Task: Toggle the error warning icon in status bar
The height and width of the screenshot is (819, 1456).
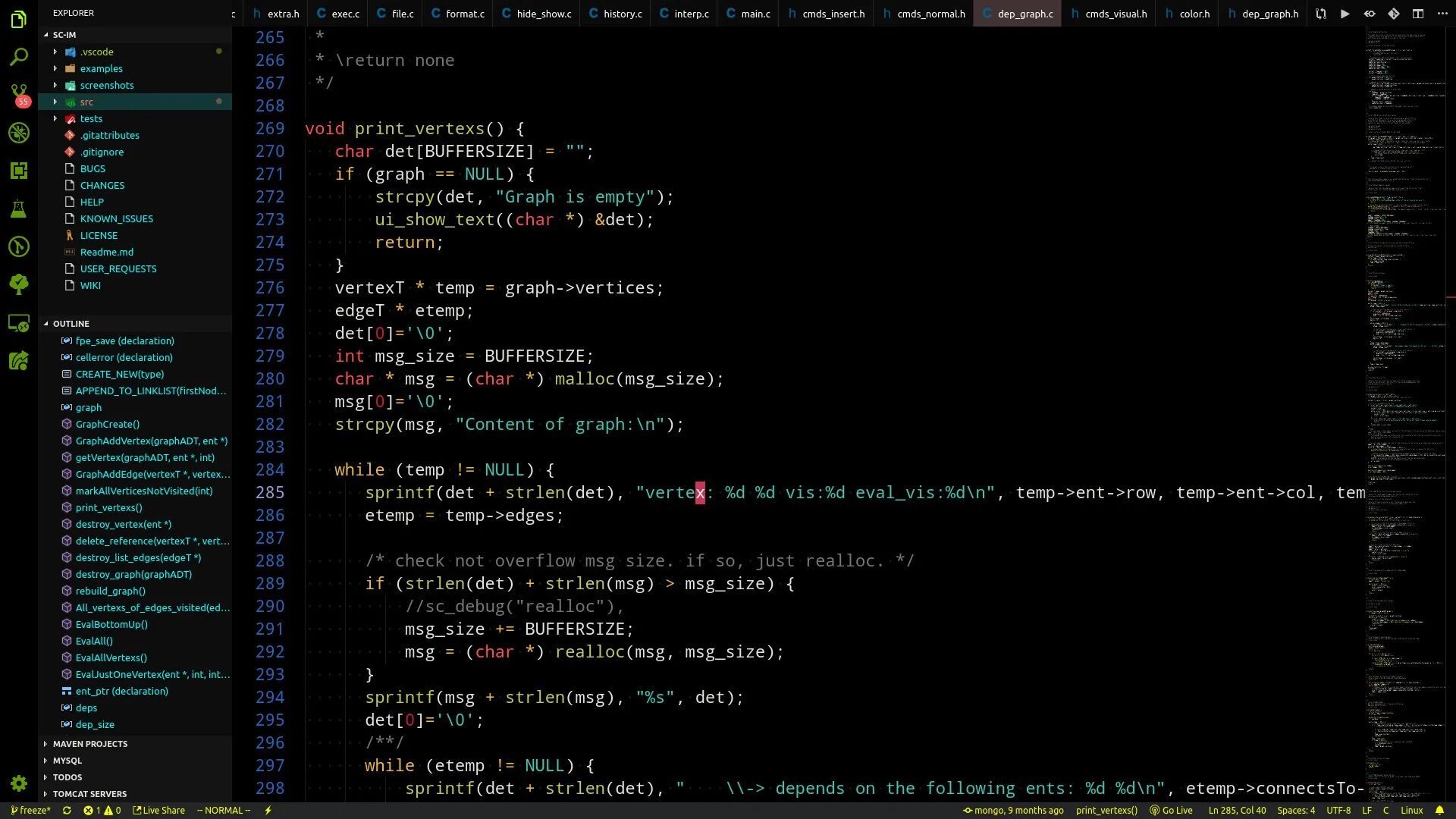Action: coord(101,811)
